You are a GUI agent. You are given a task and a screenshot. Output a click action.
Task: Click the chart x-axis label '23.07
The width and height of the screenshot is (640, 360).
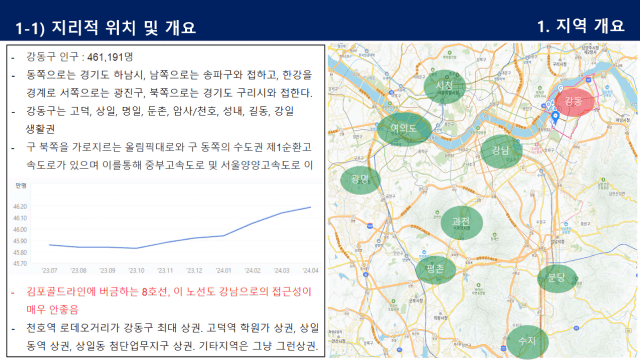pyautogui.click(x=49, y=271)
